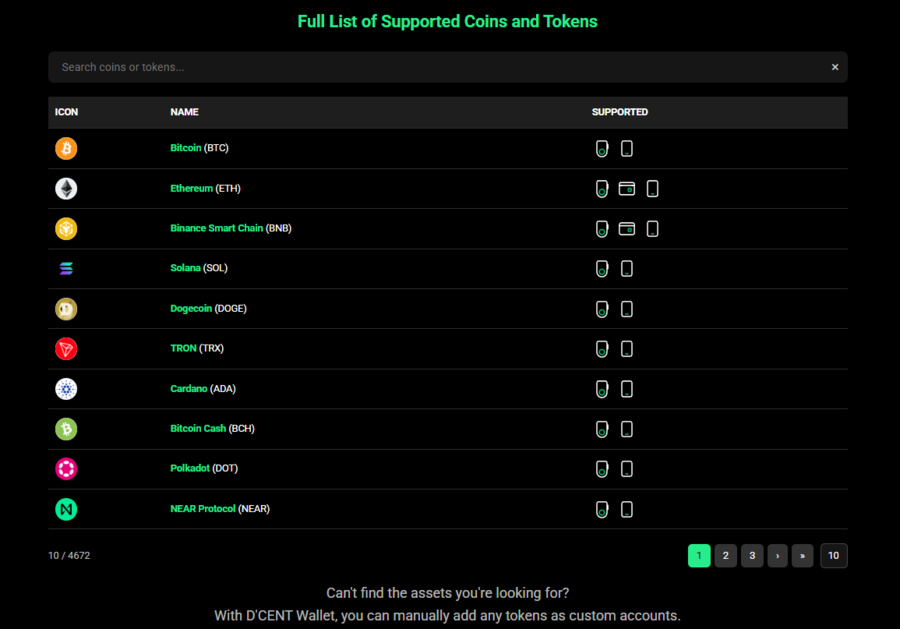900x629 pixels.
Task: Click the next page arrow
Action: [777, 555]
